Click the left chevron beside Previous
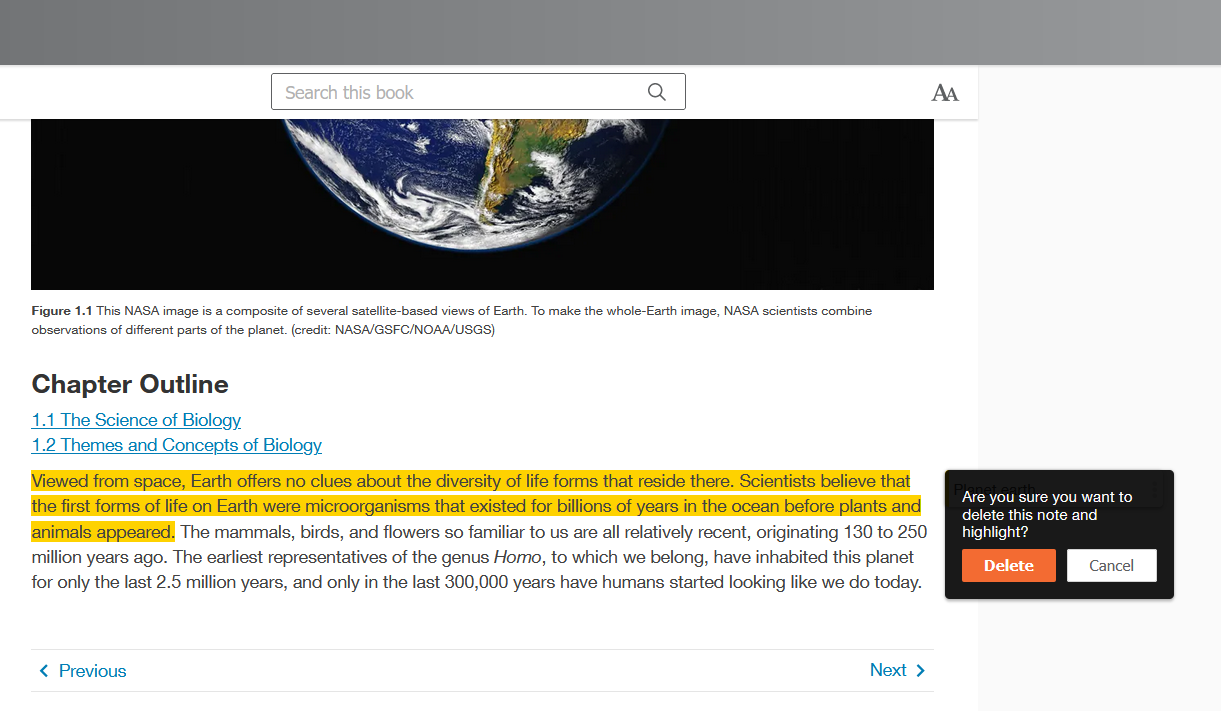Image resolution: width=1221 pixels, height=711 pixels. [x=43, y=671]
